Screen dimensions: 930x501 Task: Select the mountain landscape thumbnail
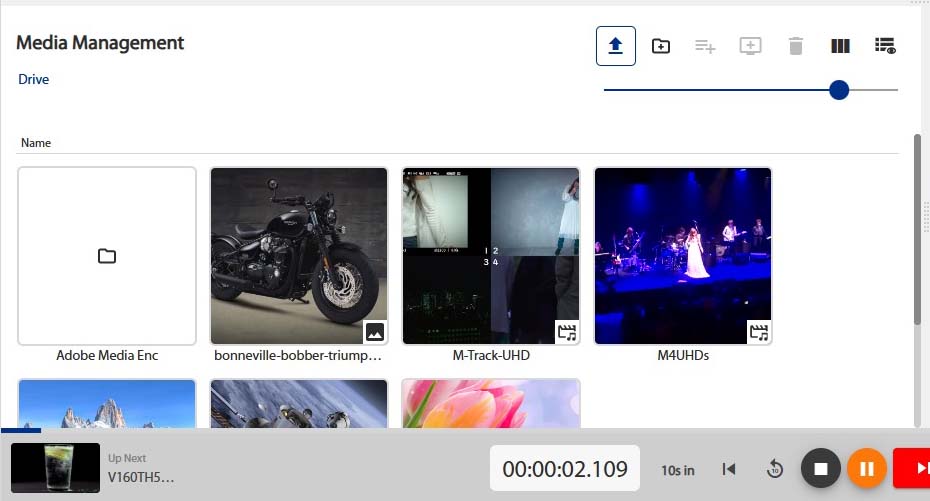107,403
